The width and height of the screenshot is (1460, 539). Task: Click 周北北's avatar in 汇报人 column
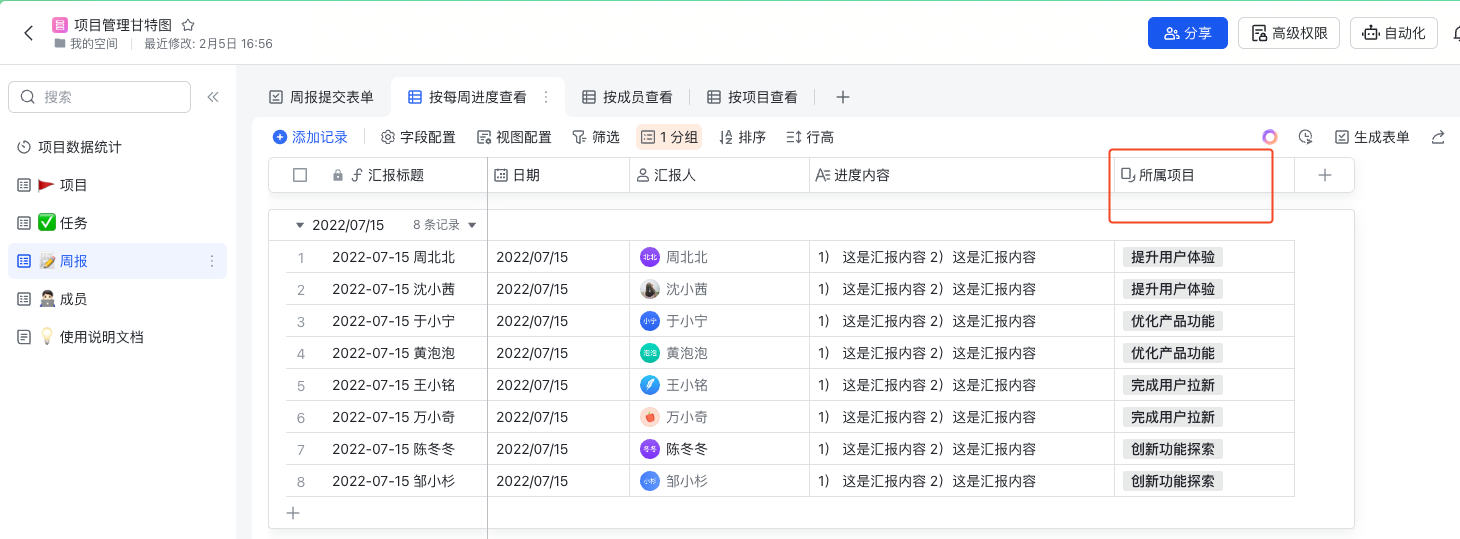[650, 257]
